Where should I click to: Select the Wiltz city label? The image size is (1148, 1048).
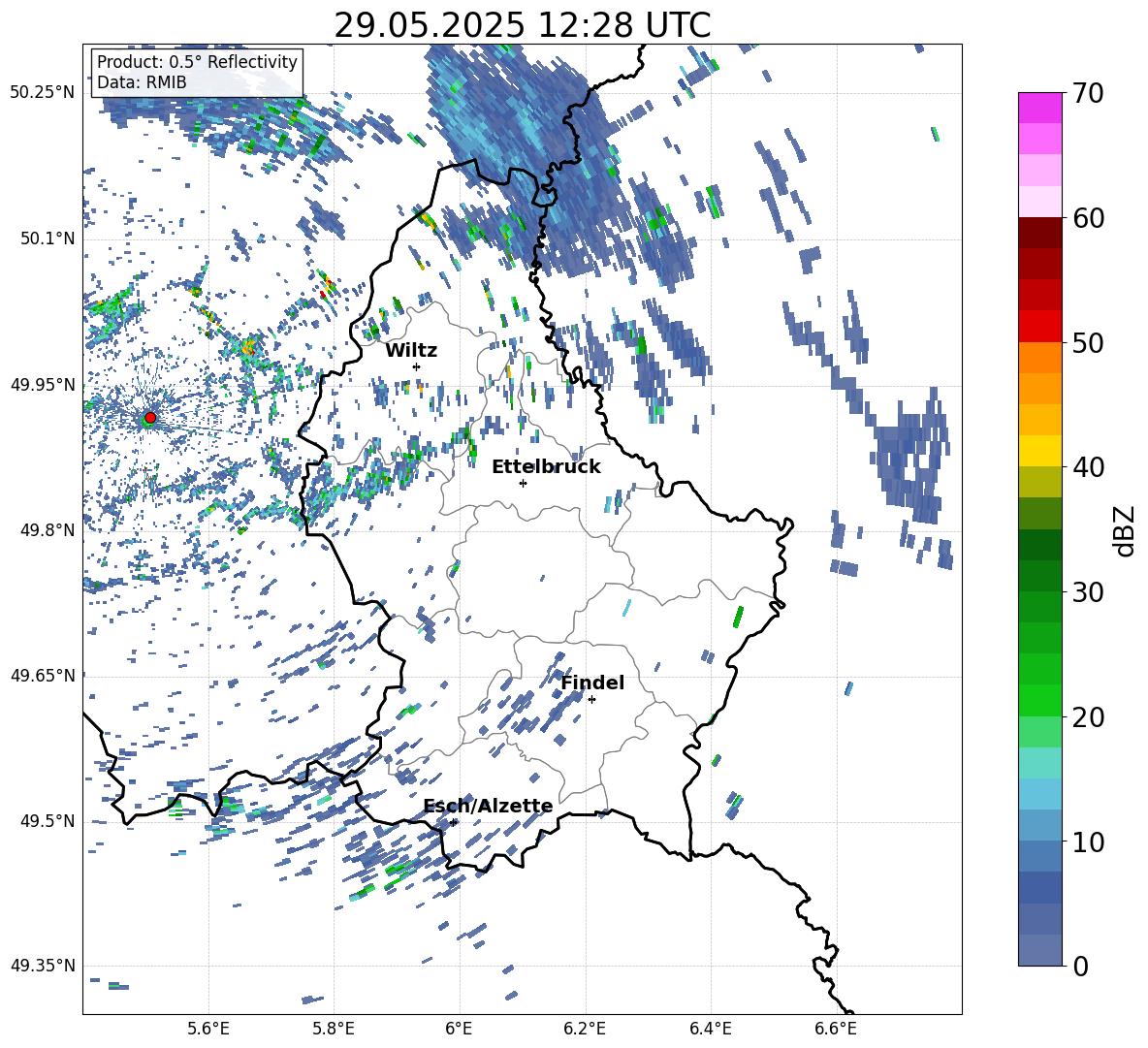(411, 351)
